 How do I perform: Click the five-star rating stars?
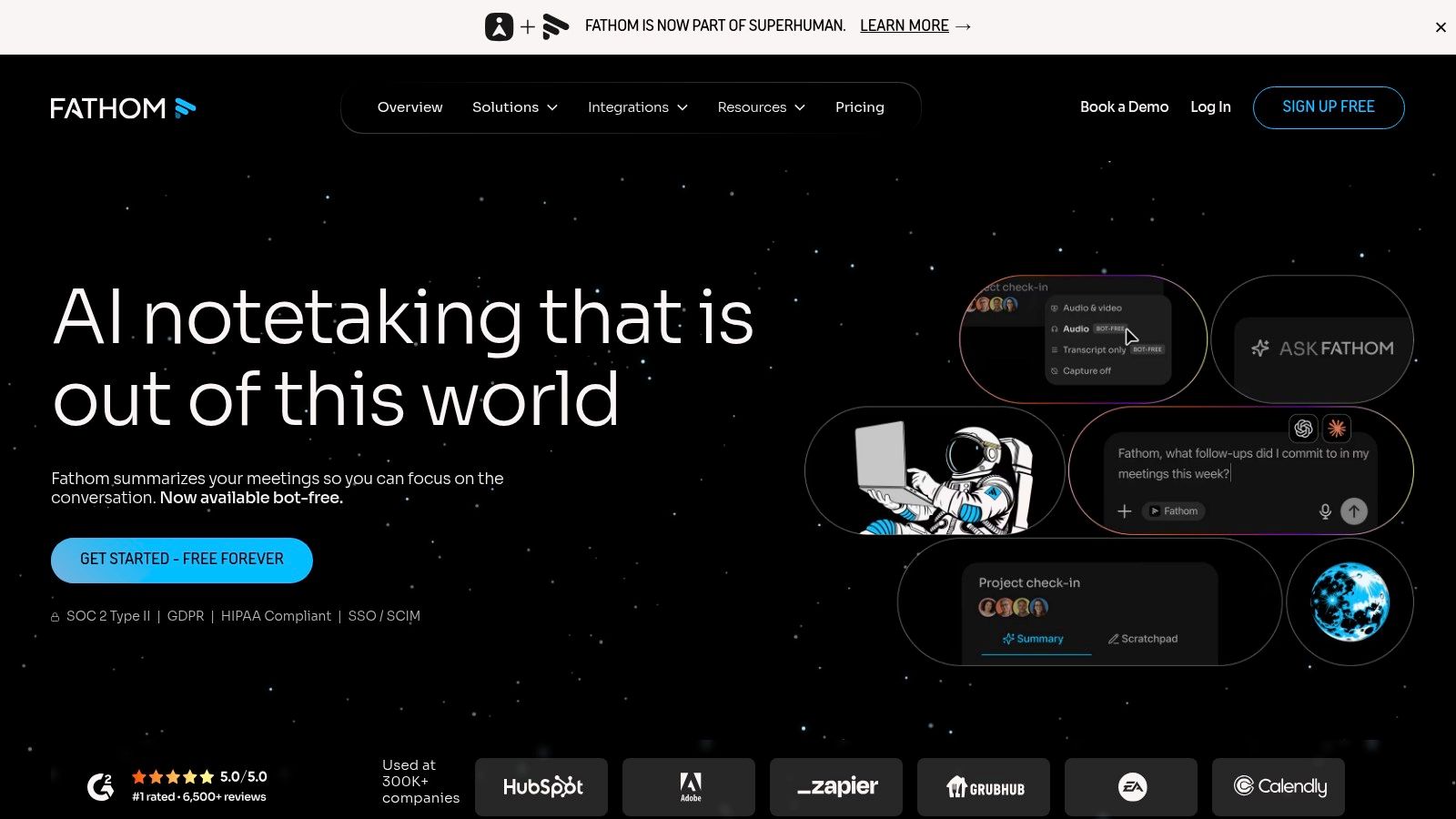point(173,777)
